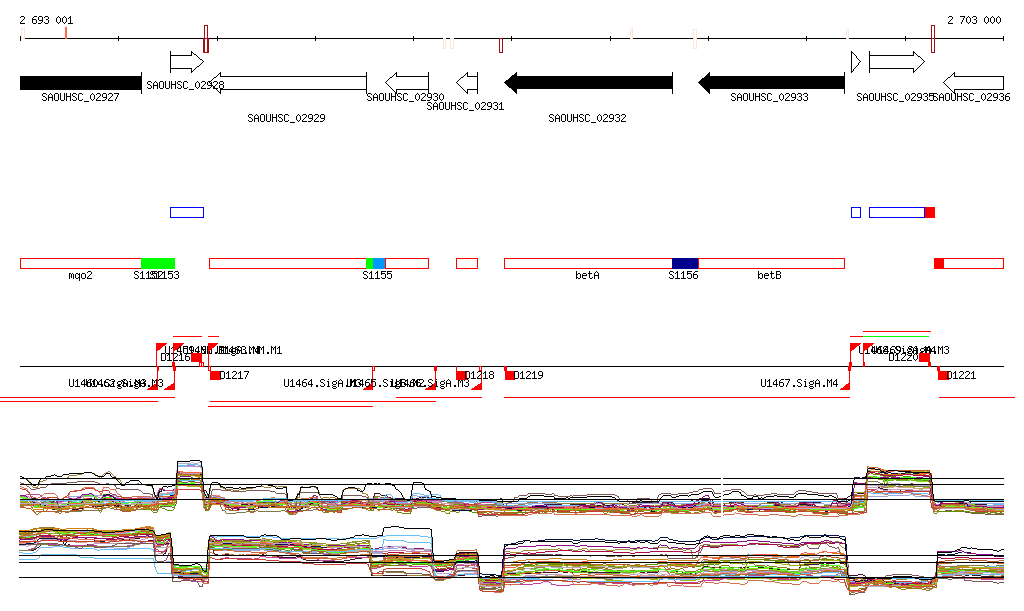Click the D1216 red marker

pos(196,357)
